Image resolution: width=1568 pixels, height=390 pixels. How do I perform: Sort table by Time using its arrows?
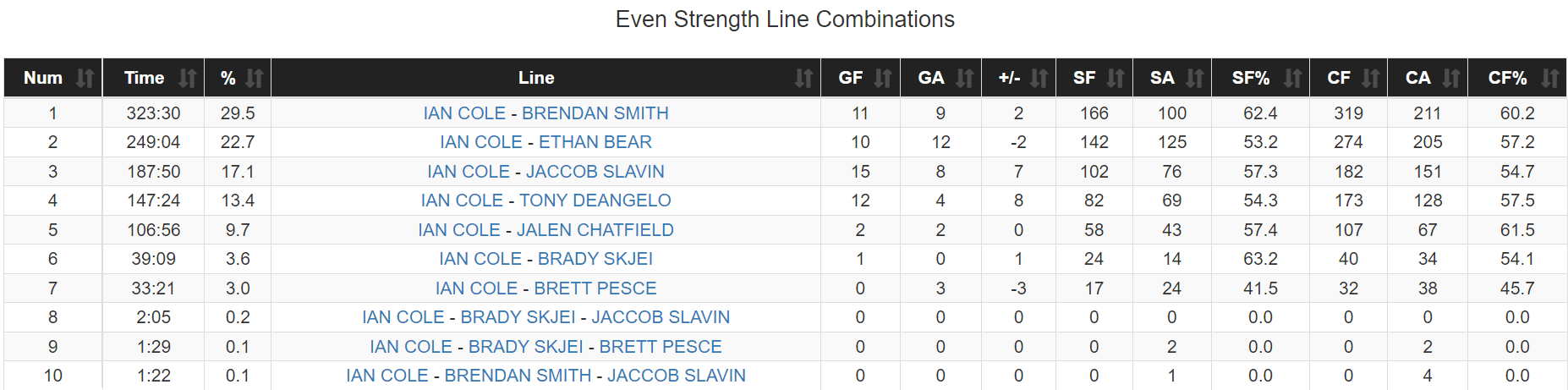point(187,79)
